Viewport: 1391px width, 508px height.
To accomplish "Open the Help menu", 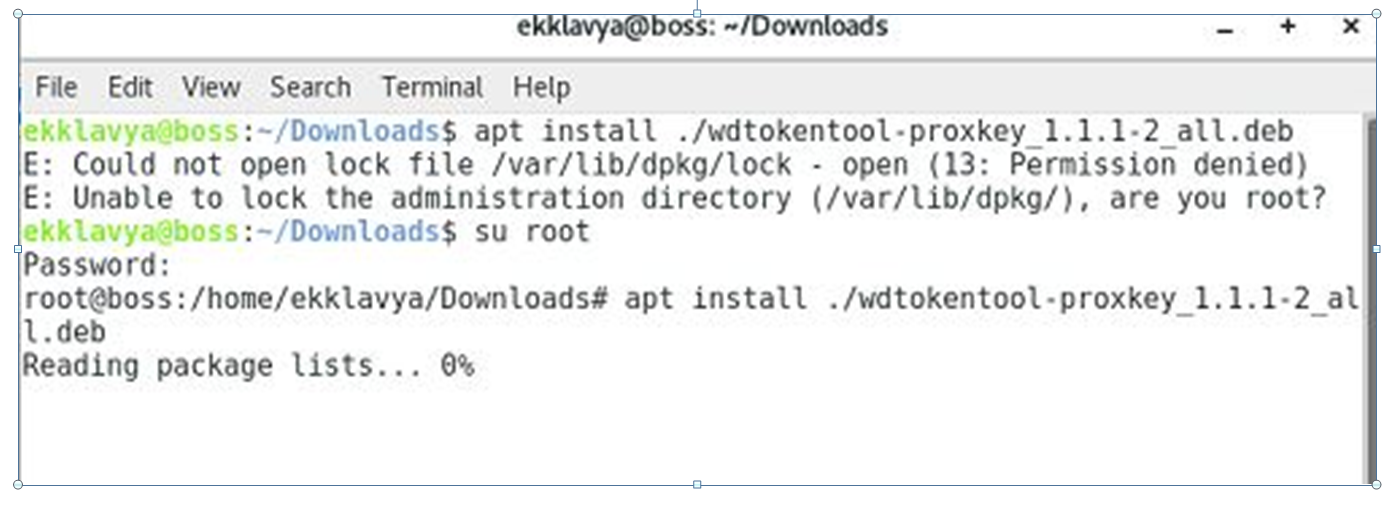I will click(x=541, y=88).
